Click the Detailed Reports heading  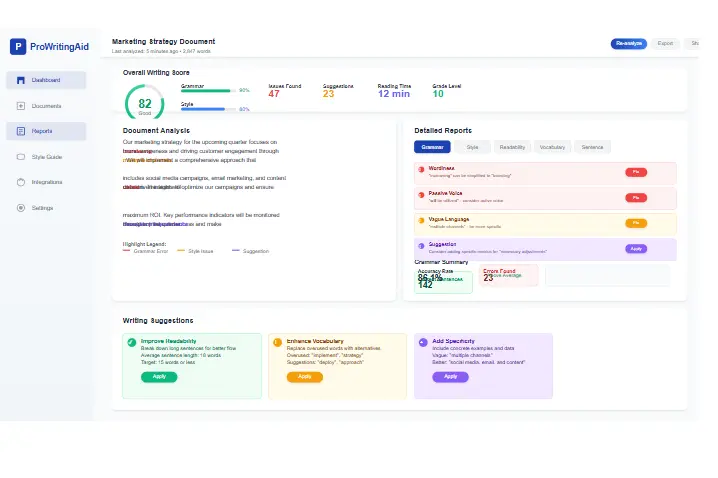click(x=443, y=130)
